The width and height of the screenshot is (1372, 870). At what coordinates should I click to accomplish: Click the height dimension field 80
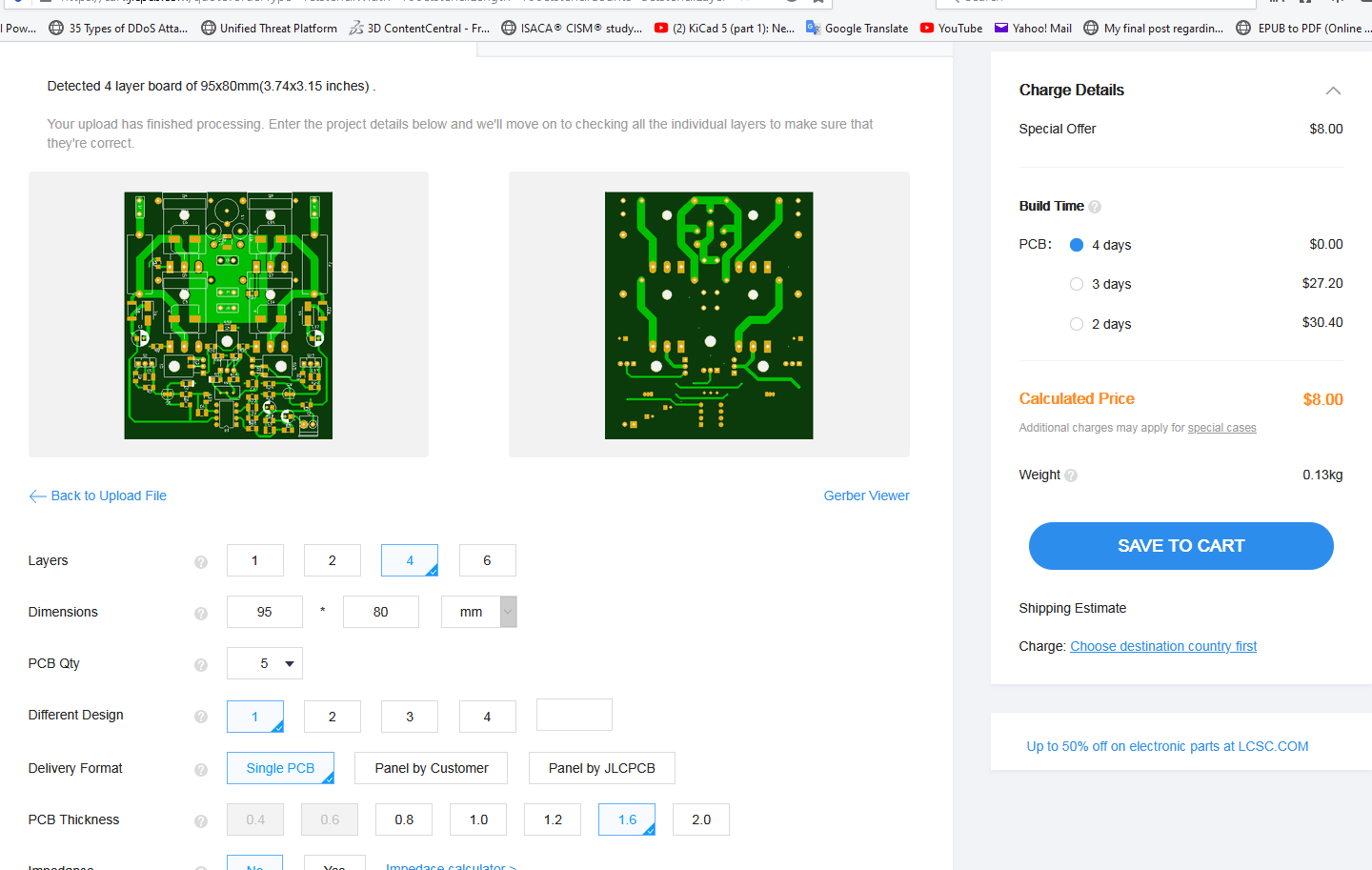[381, 612]
